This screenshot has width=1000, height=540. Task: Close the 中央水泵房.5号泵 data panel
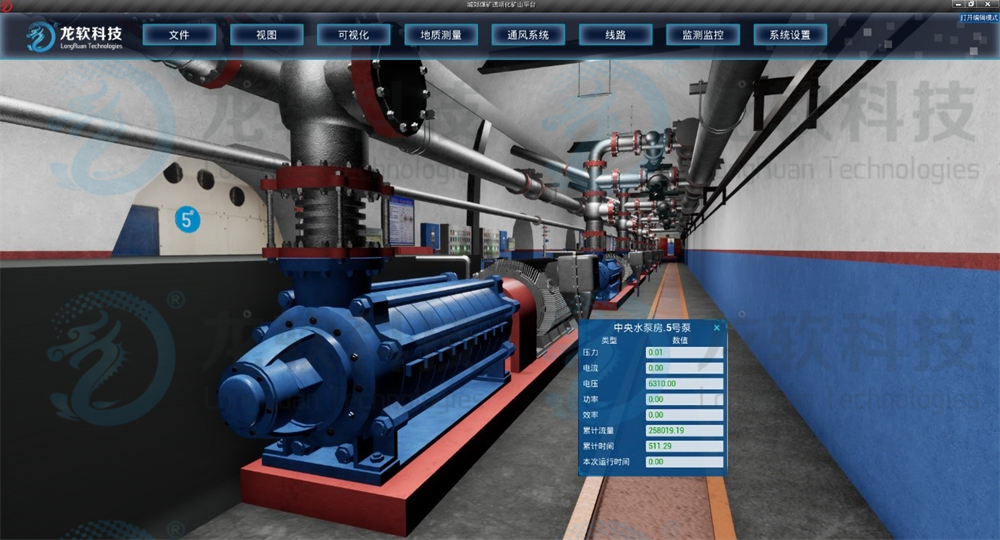[717, 327]
